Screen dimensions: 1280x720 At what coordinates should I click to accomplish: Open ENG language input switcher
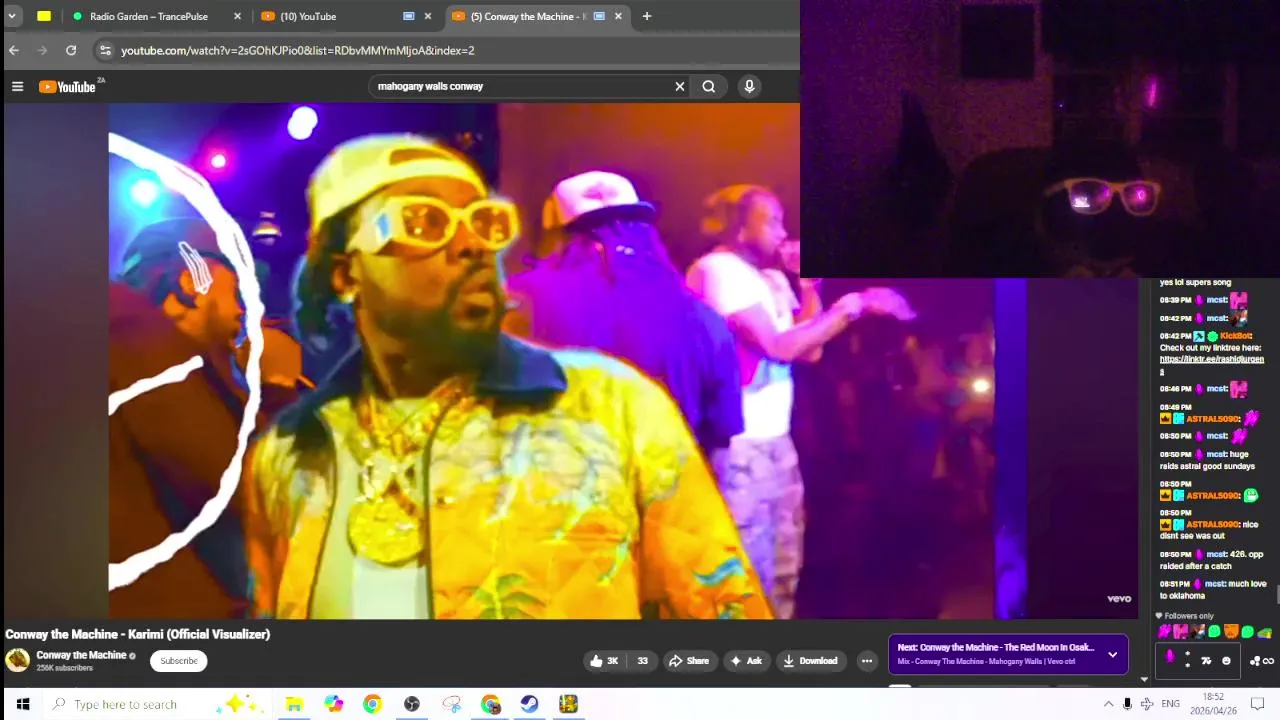tap(1170, 704)
